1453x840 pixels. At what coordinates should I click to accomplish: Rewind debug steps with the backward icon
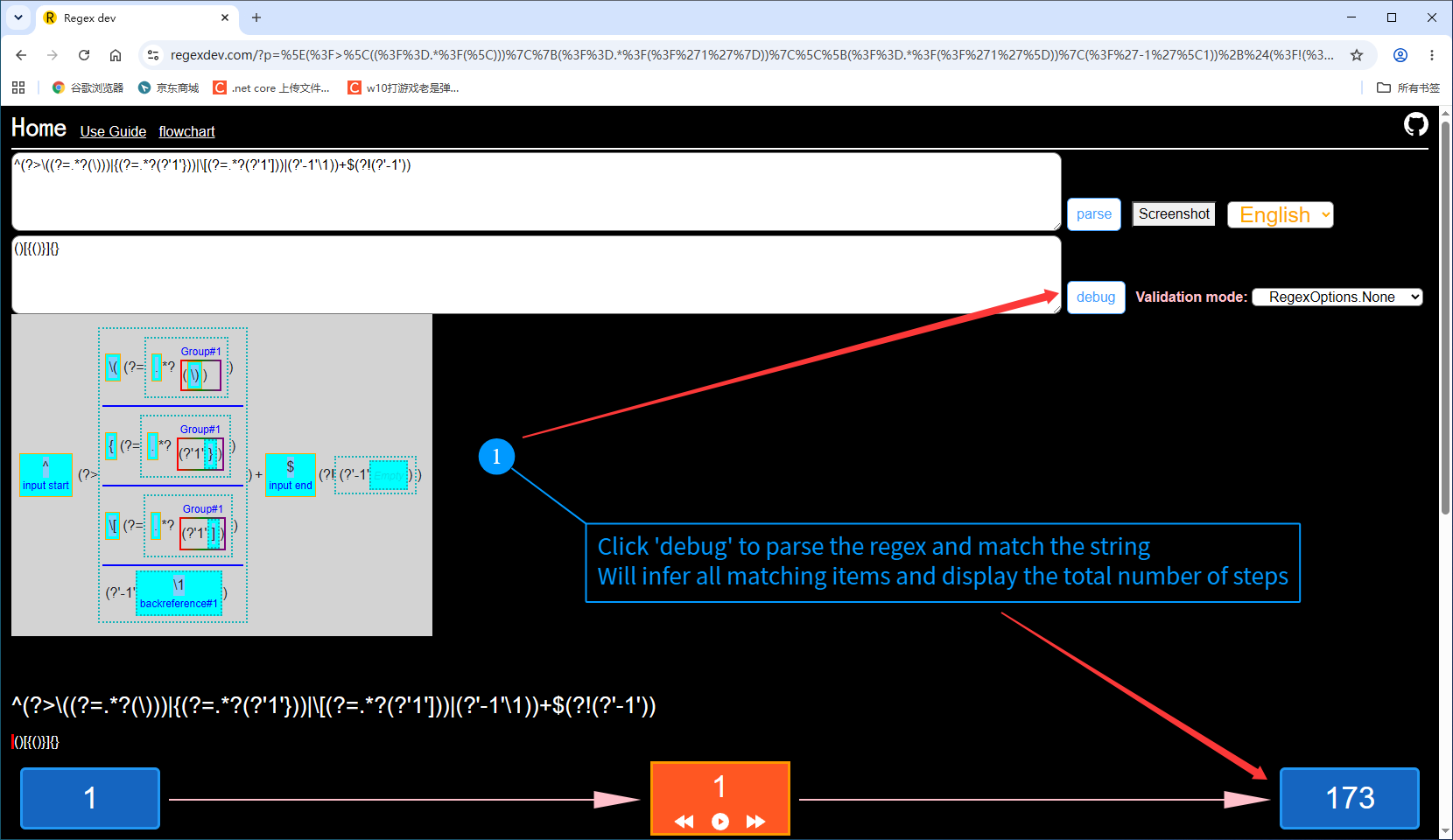coord(684,822)
